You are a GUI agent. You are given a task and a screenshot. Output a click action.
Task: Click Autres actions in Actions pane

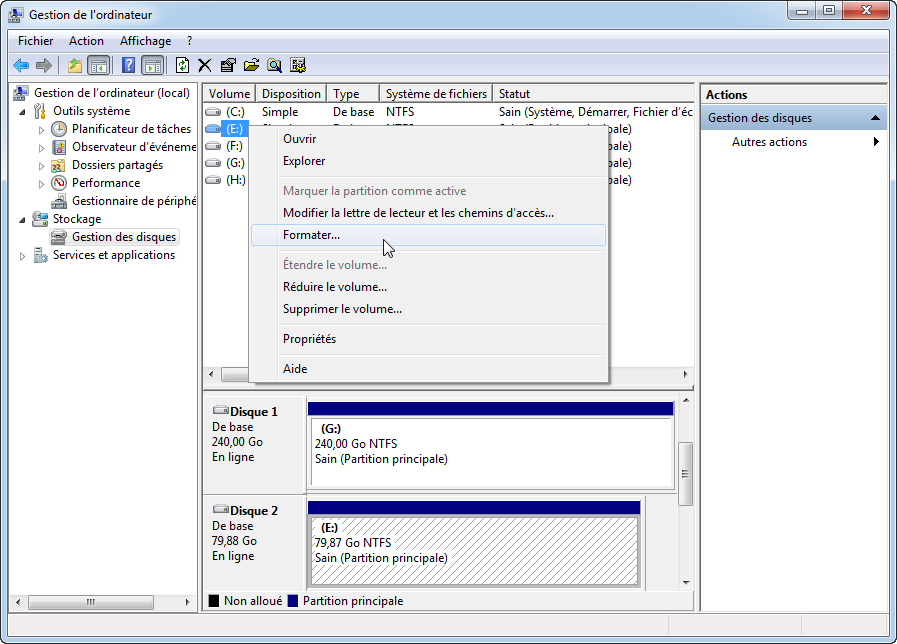(769, 142)
